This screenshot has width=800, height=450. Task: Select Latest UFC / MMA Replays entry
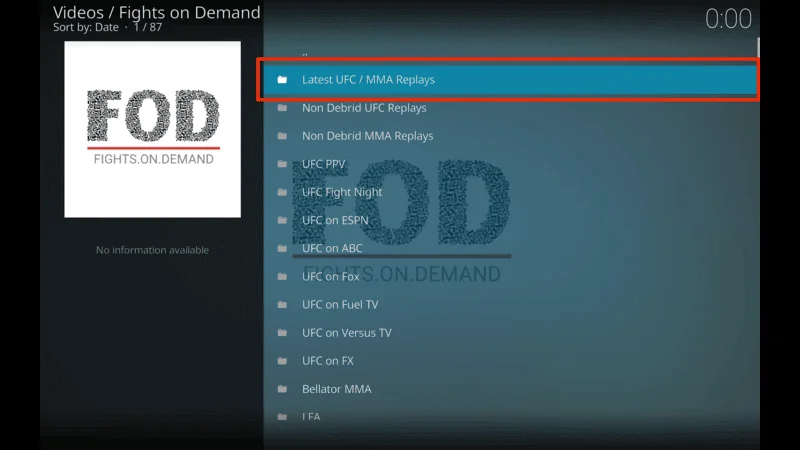pos(510,80)
